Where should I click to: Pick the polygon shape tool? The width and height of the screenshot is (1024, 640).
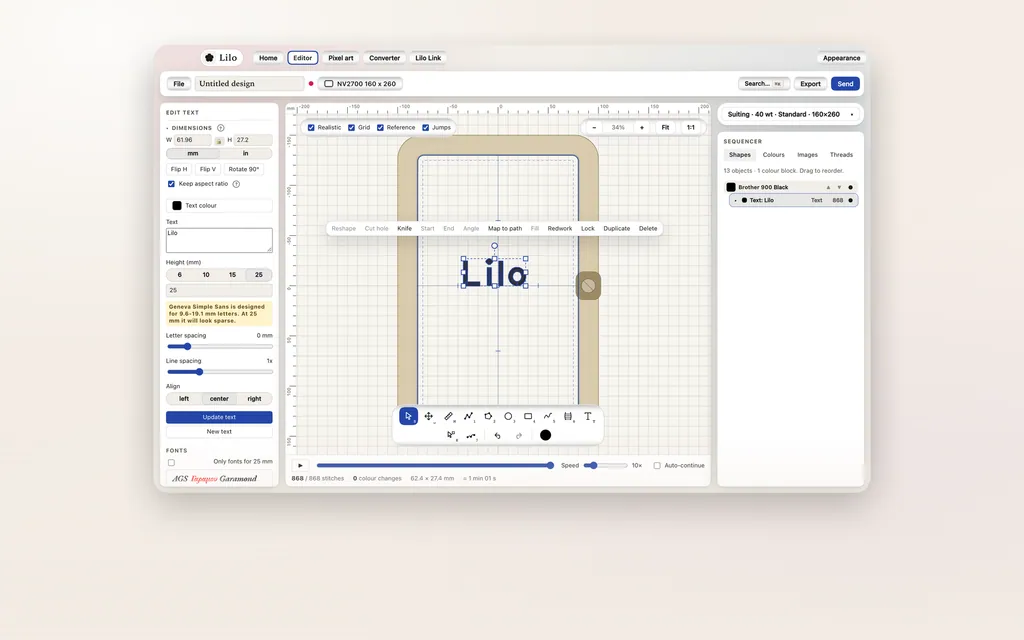488,416
